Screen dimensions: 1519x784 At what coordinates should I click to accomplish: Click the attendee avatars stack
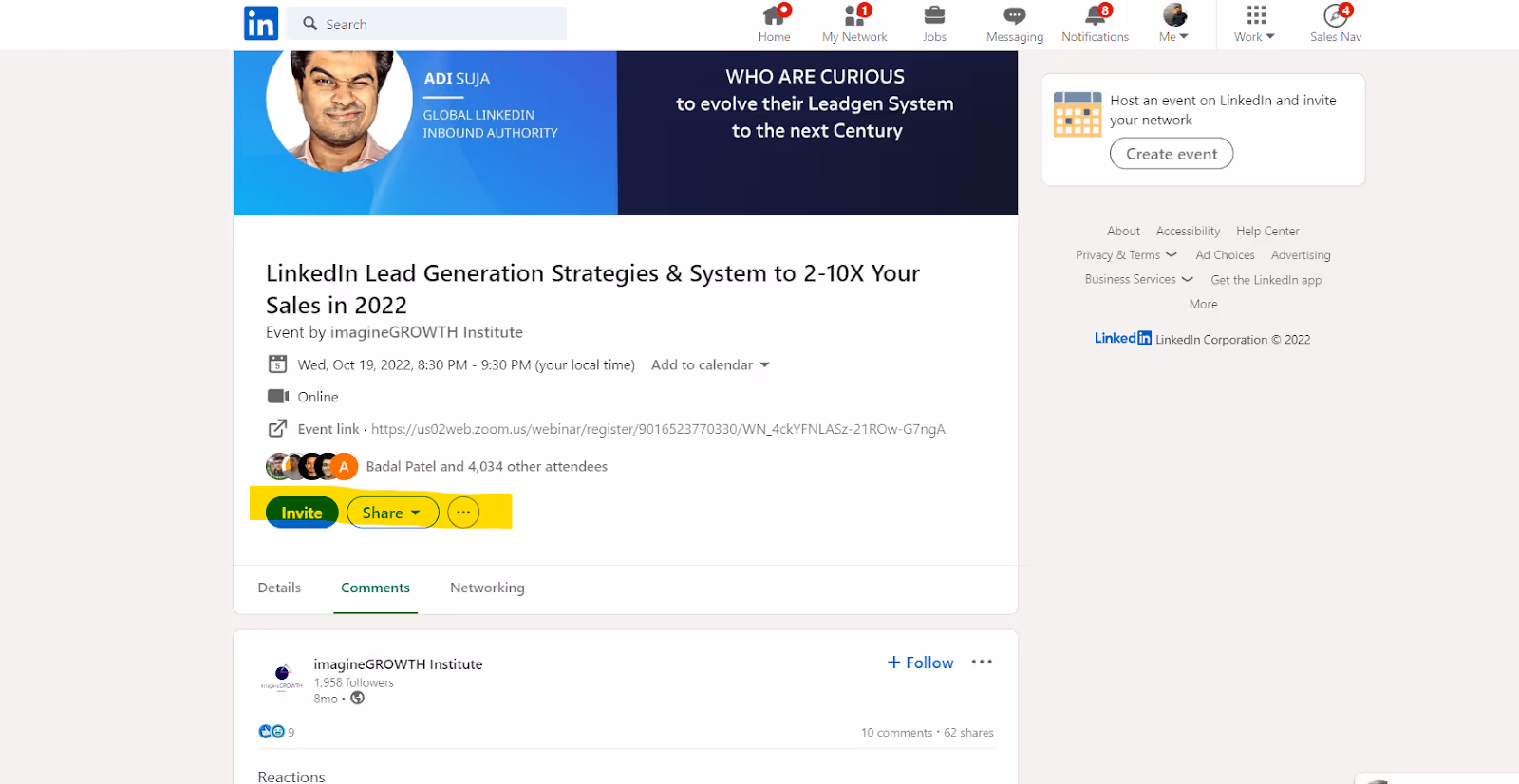click(311, 466)
